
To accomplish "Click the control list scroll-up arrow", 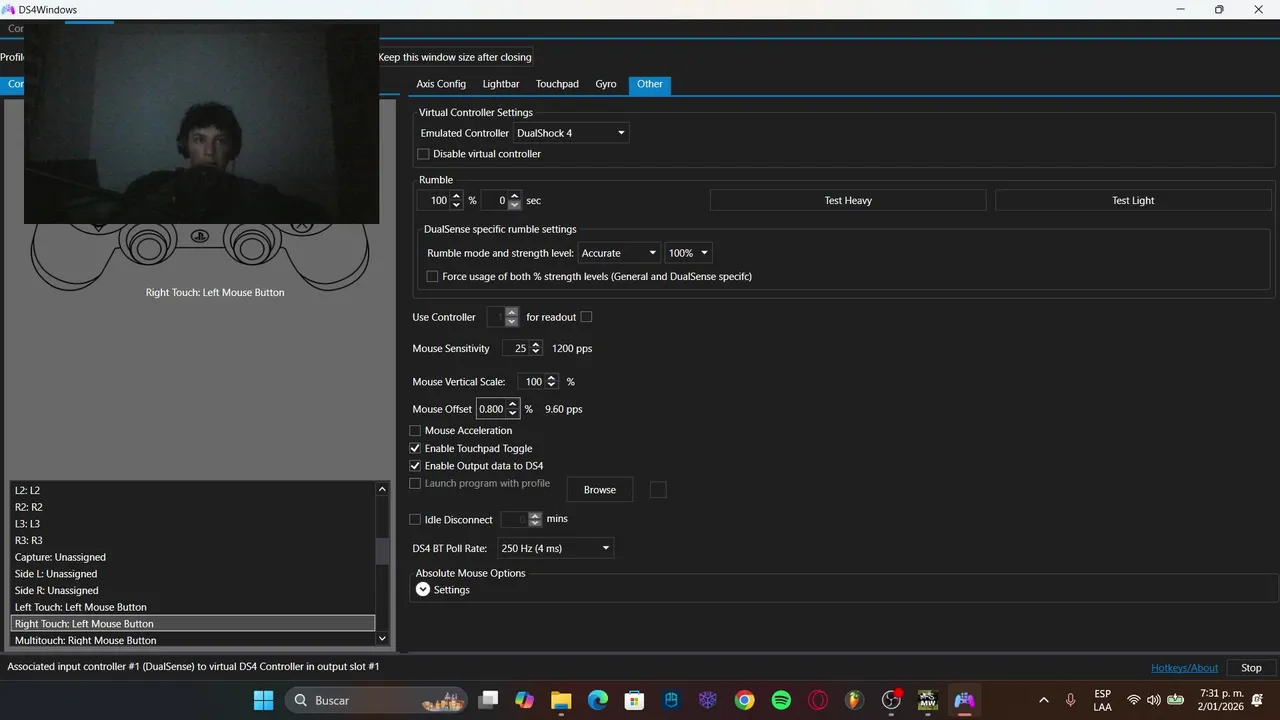I will [382, 490].
